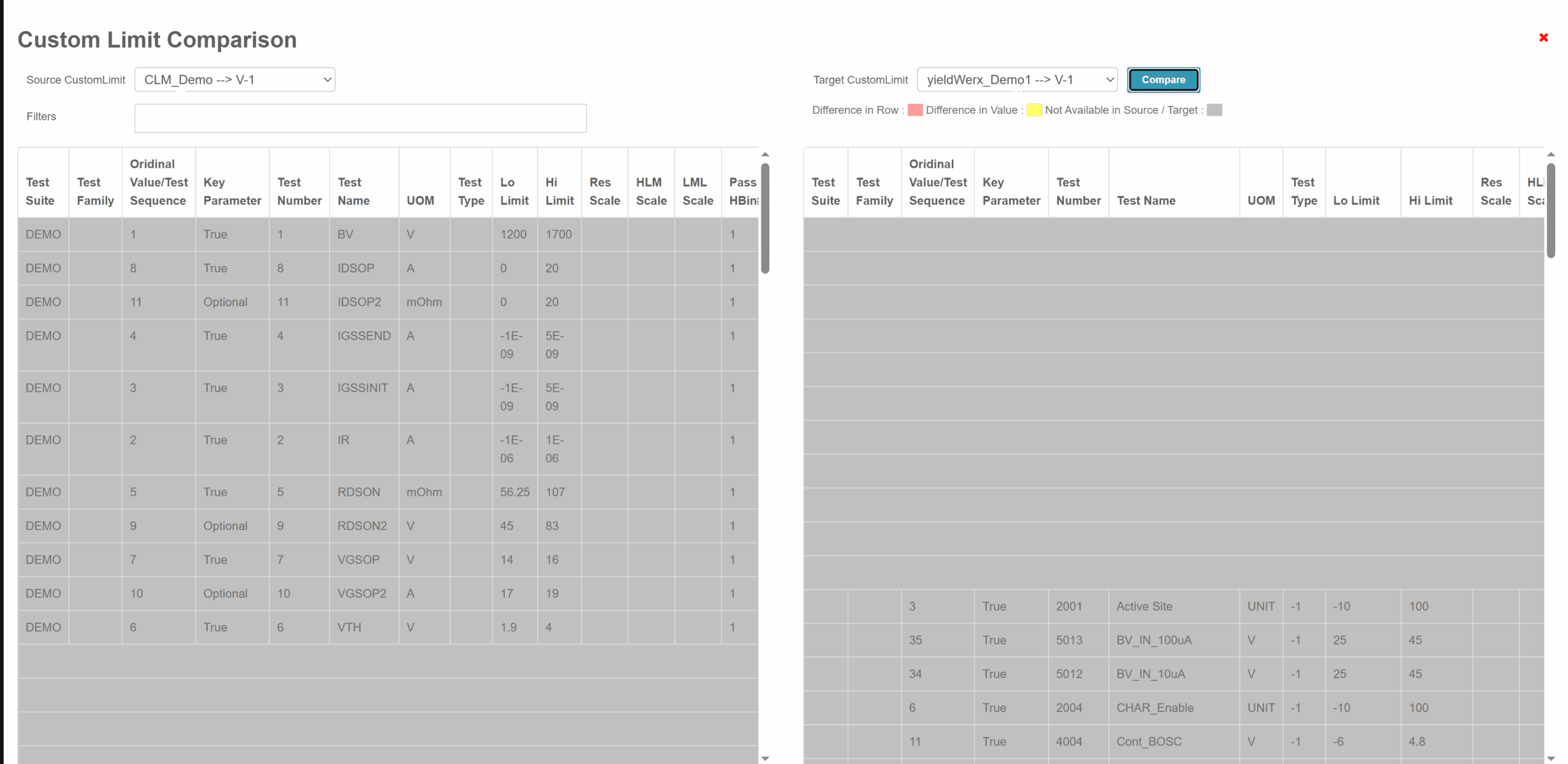Close the Custom Limit Comparison dialog
1568x764 pixels.
point(1543,38)
